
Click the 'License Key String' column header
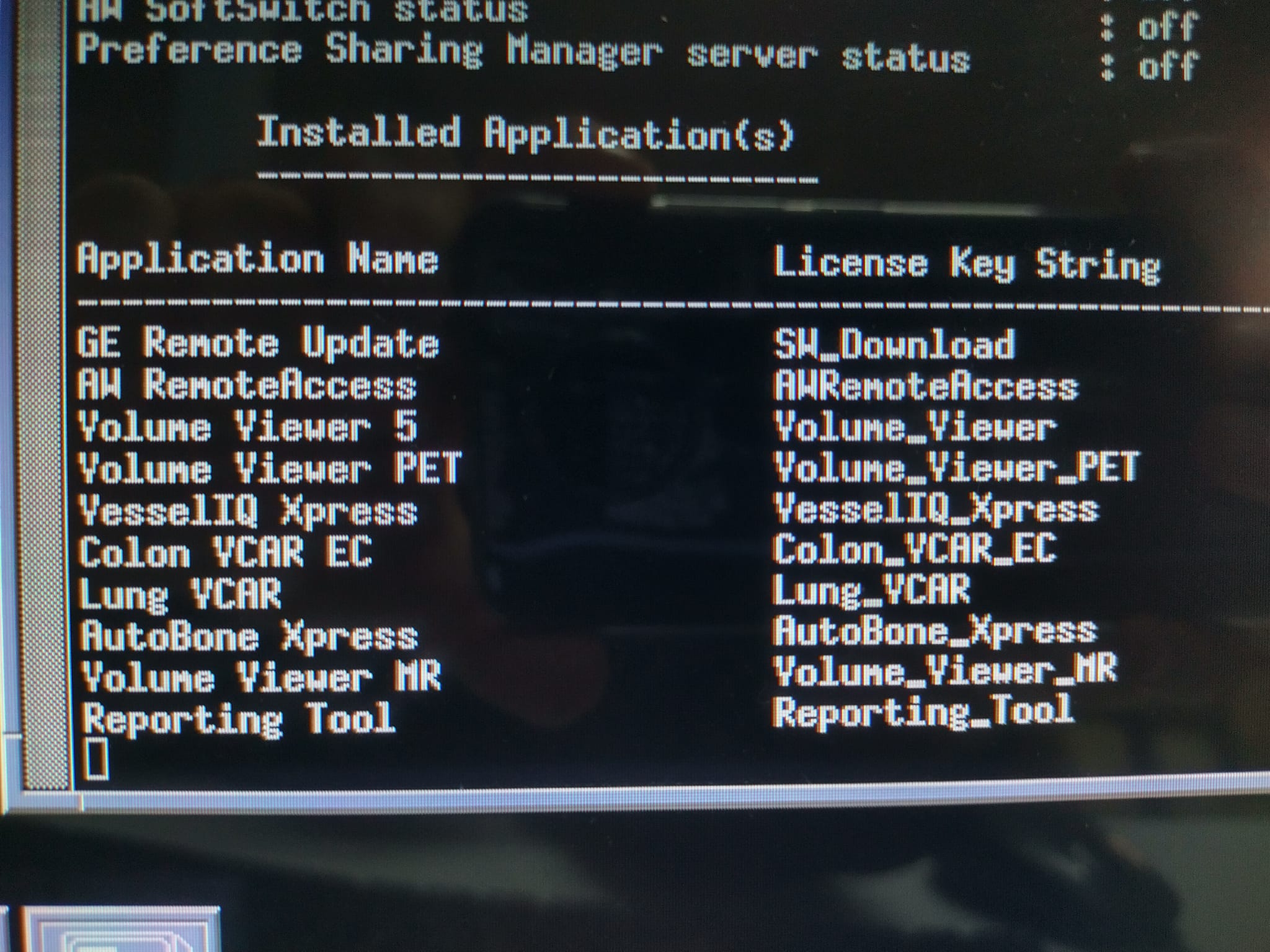tap(967, 263)
